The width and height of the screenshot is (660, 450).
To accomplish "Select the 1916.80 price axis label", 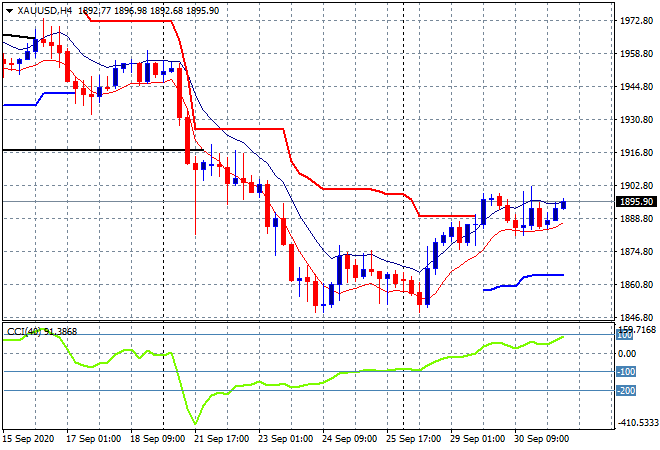I will pos(637,153).
